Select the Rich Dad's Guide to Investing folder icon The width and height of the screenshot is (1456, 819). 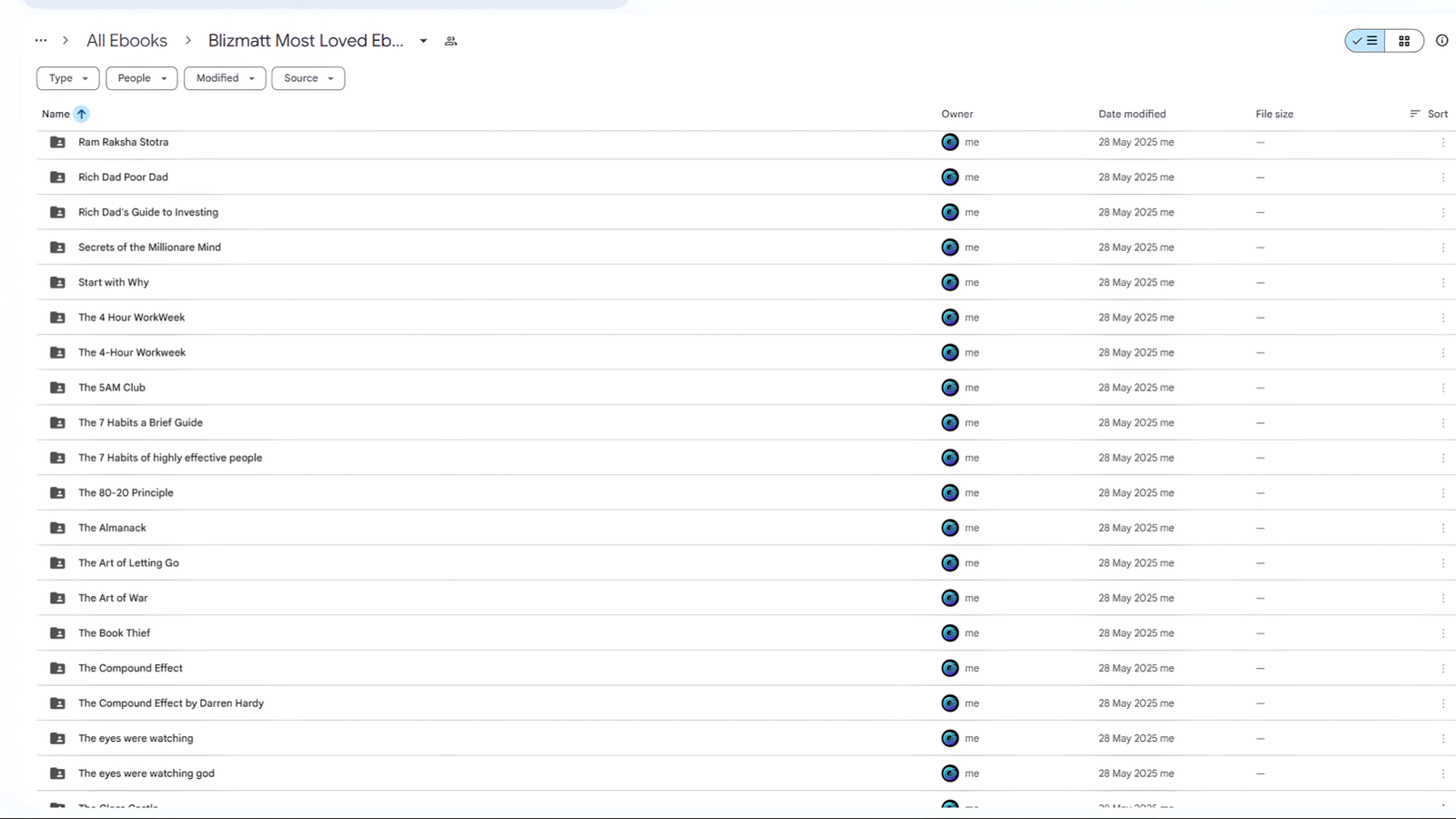pyautogui.click(x=57, y=212)
